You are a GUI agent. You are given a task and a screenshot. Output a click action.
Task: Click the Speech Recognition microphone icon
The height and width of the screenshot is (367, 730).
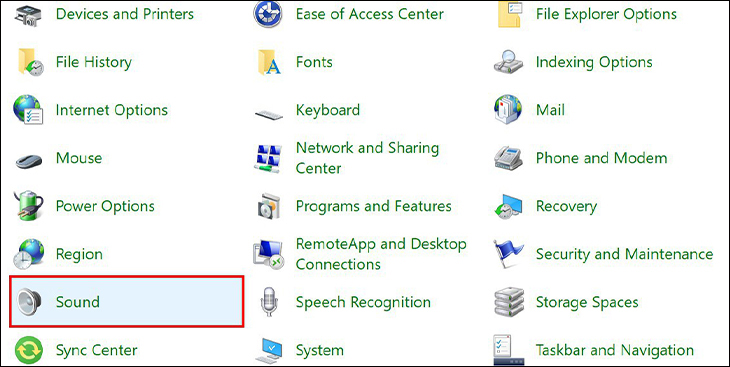pos(269,302)
